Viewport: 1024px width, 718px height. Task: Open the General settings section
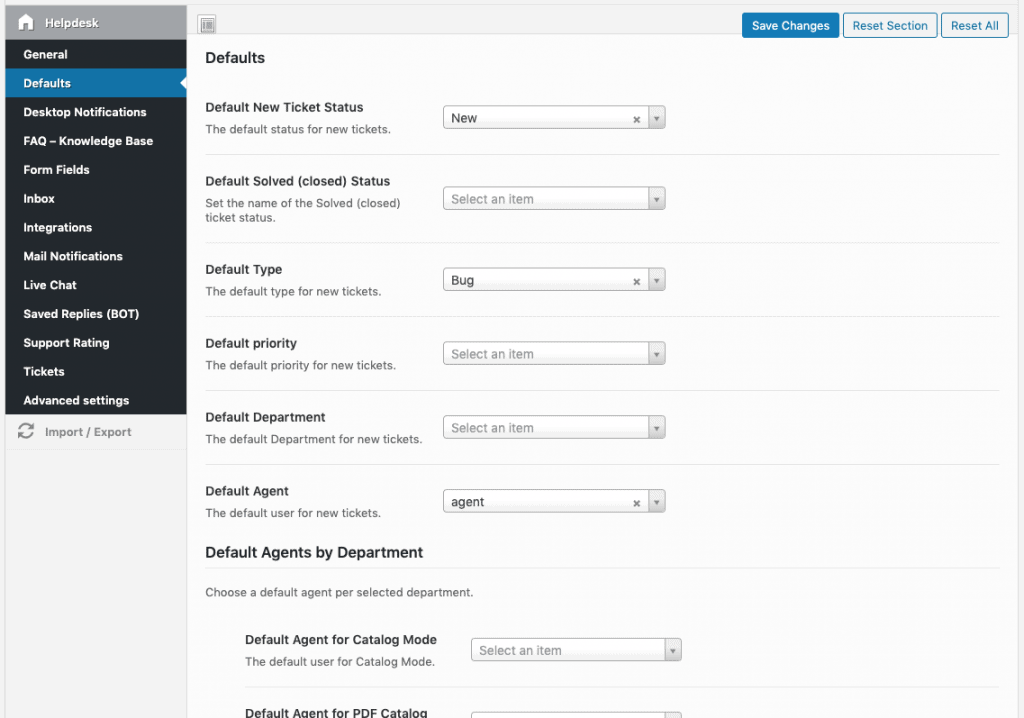(46, 54)
